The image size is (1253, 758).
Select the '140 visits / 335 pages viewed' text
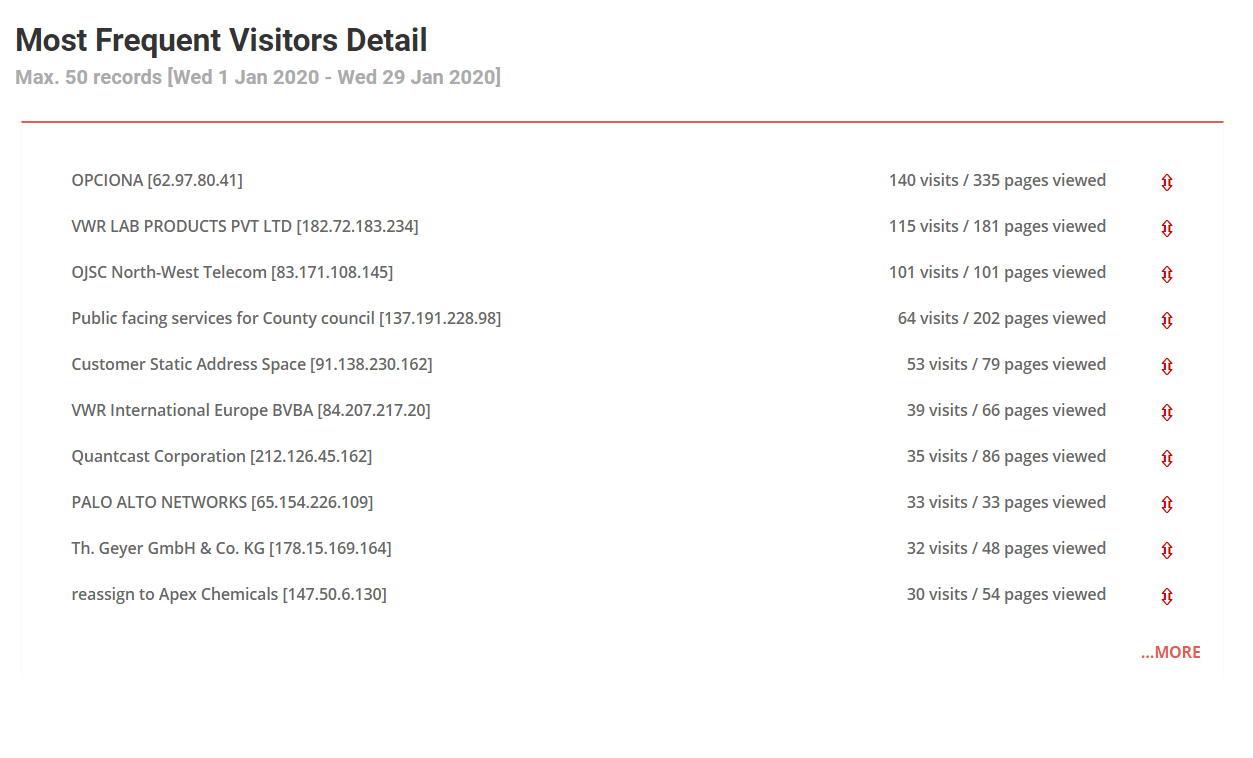[x=997, y=180]
